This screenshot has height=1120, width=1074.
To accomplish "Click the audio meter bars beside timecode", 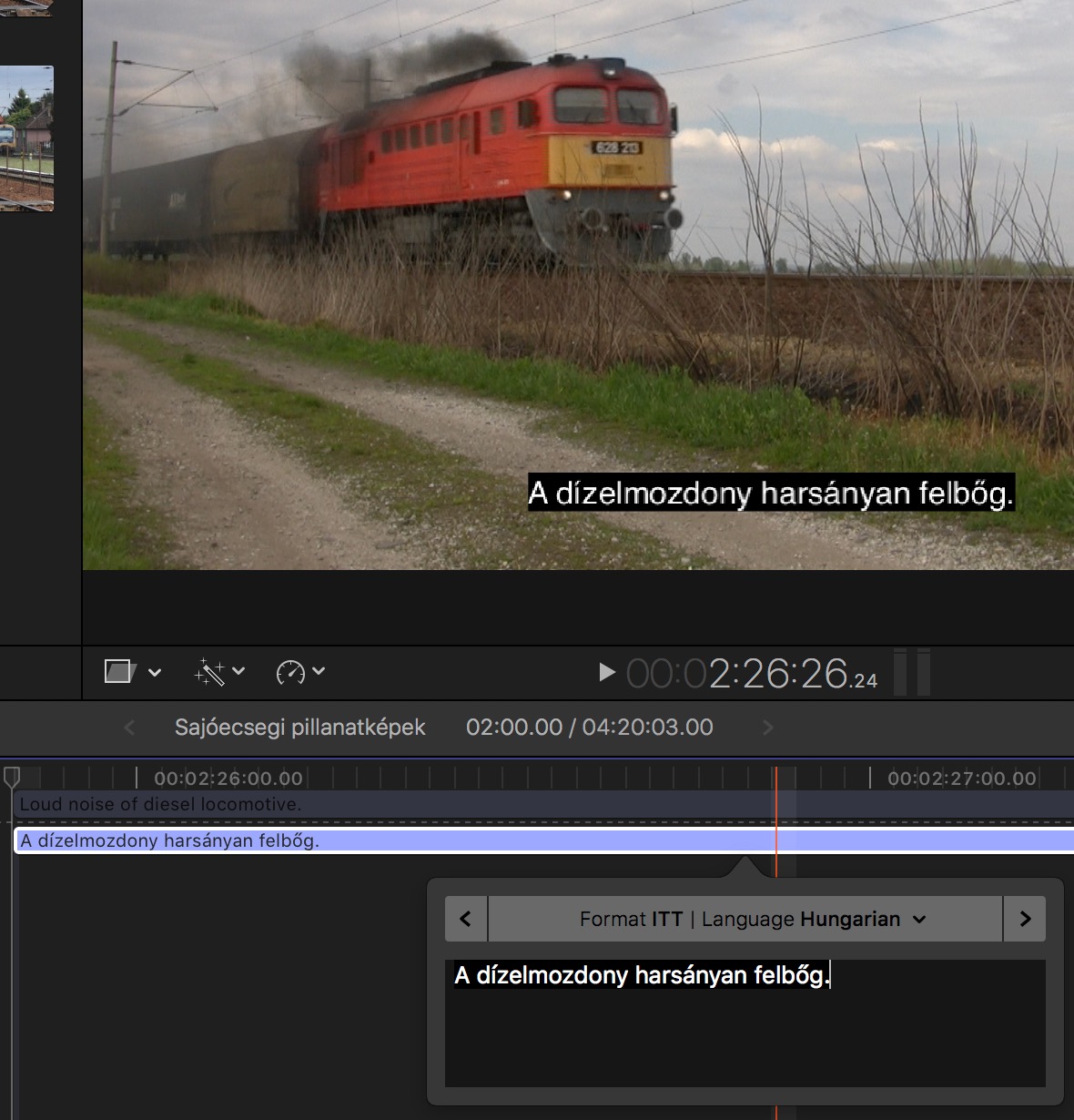I will (912, 672).
